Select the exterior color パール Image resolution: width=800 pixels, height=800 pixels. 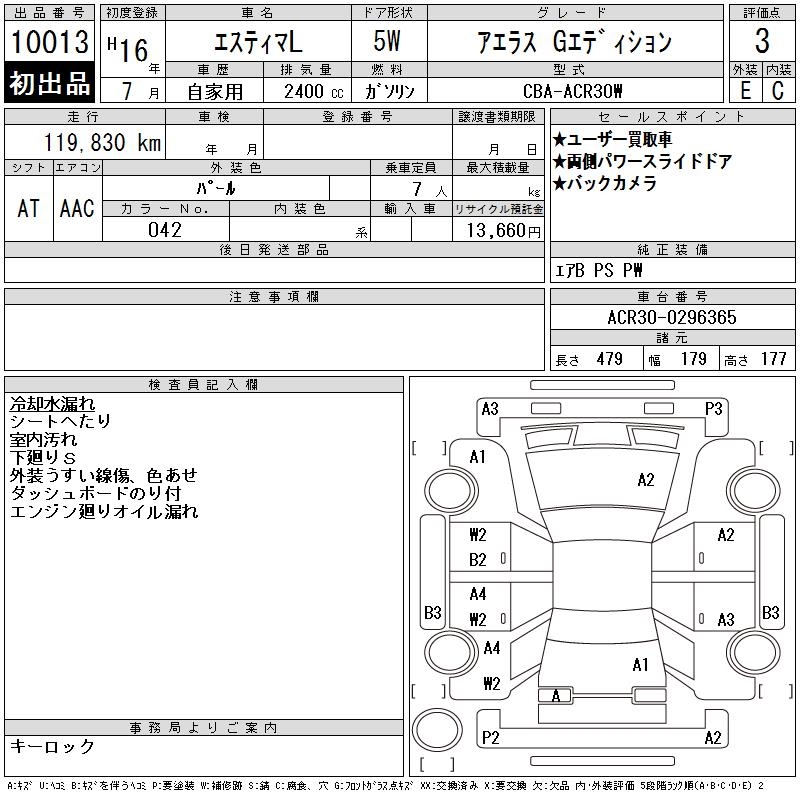point(216,189)
